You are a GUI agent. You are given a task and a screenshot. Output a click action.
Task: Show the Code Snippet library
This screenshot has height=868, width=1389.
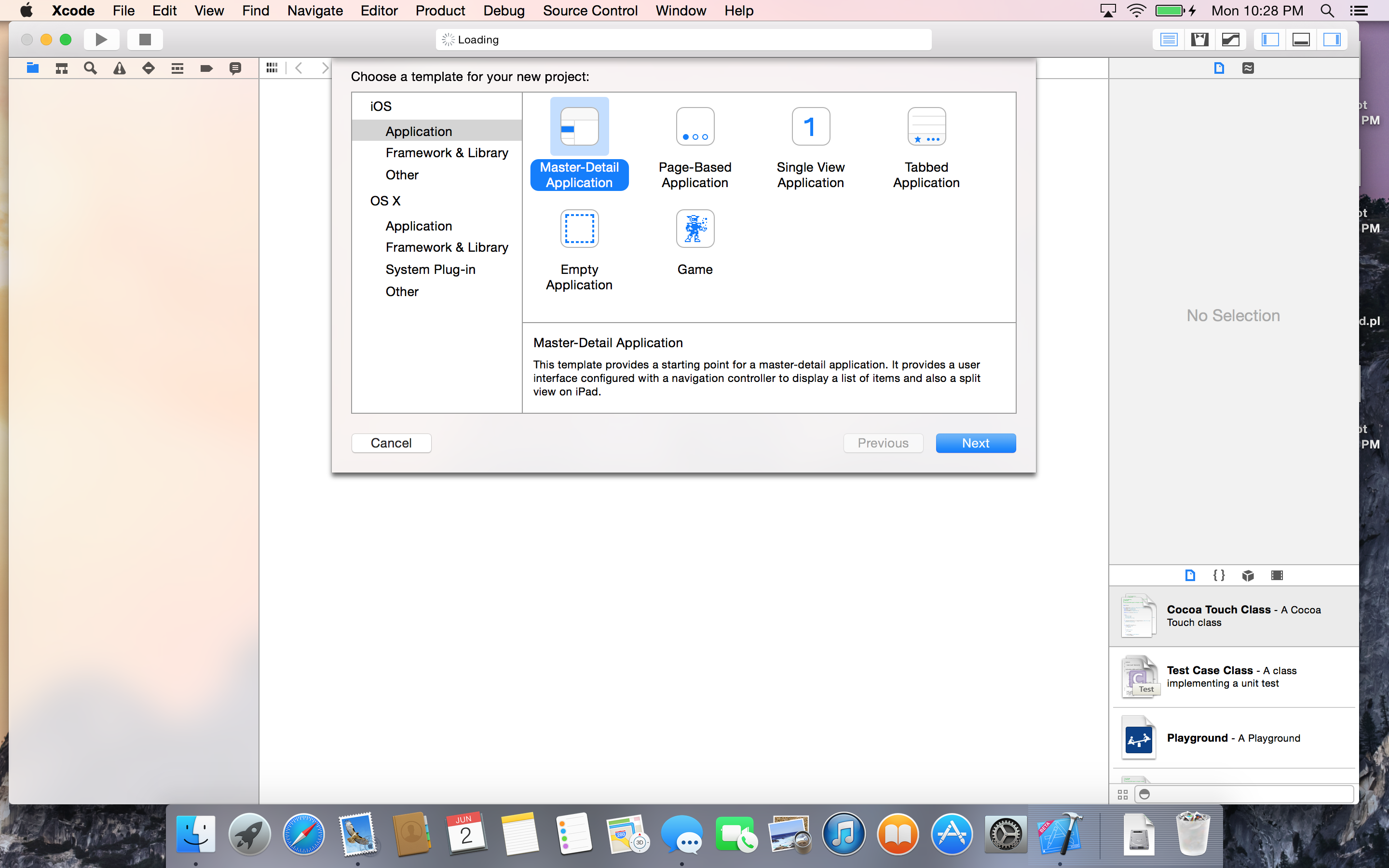1219,575
